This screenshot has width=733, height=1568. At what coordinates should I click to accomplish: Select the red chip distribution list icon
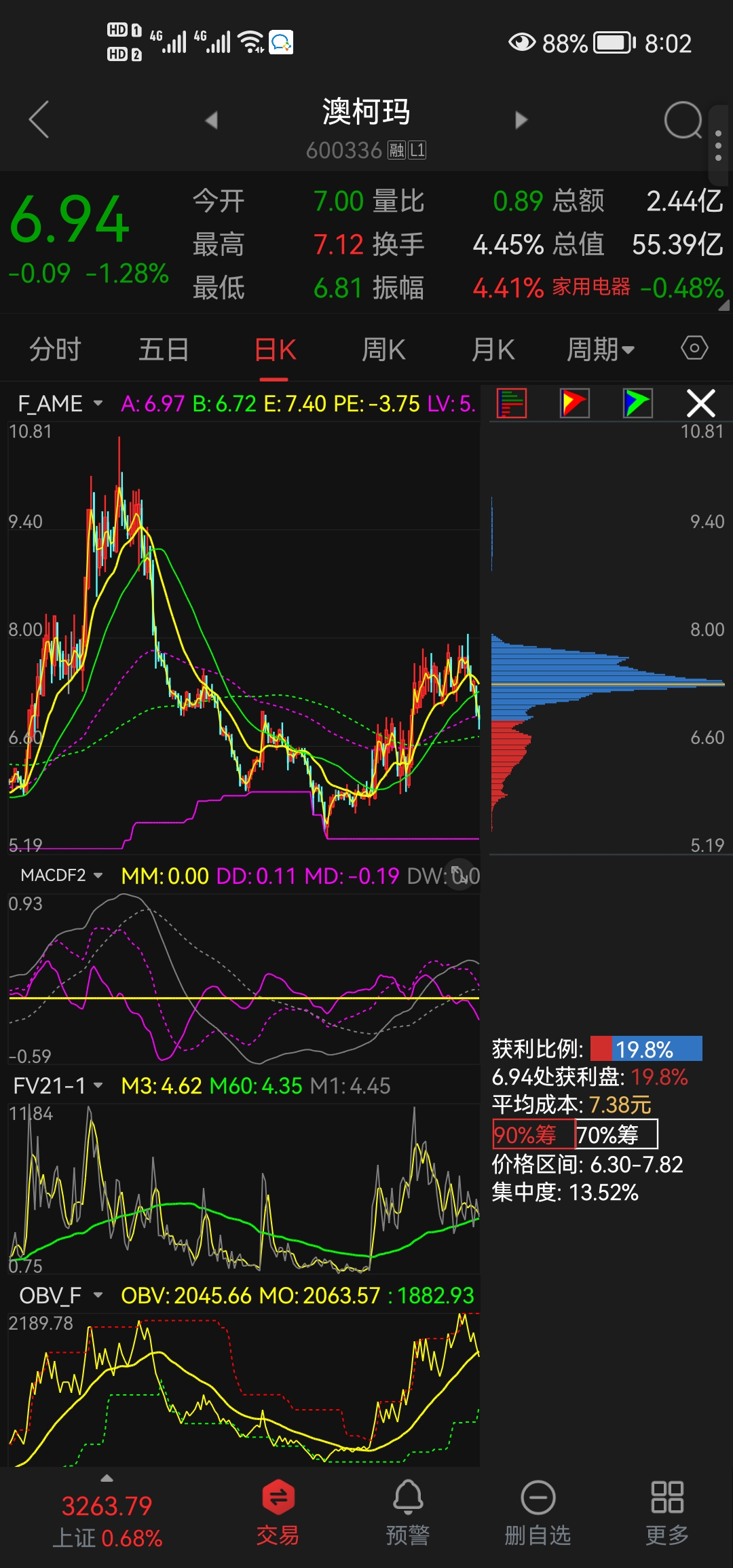[x=512, y=403]
